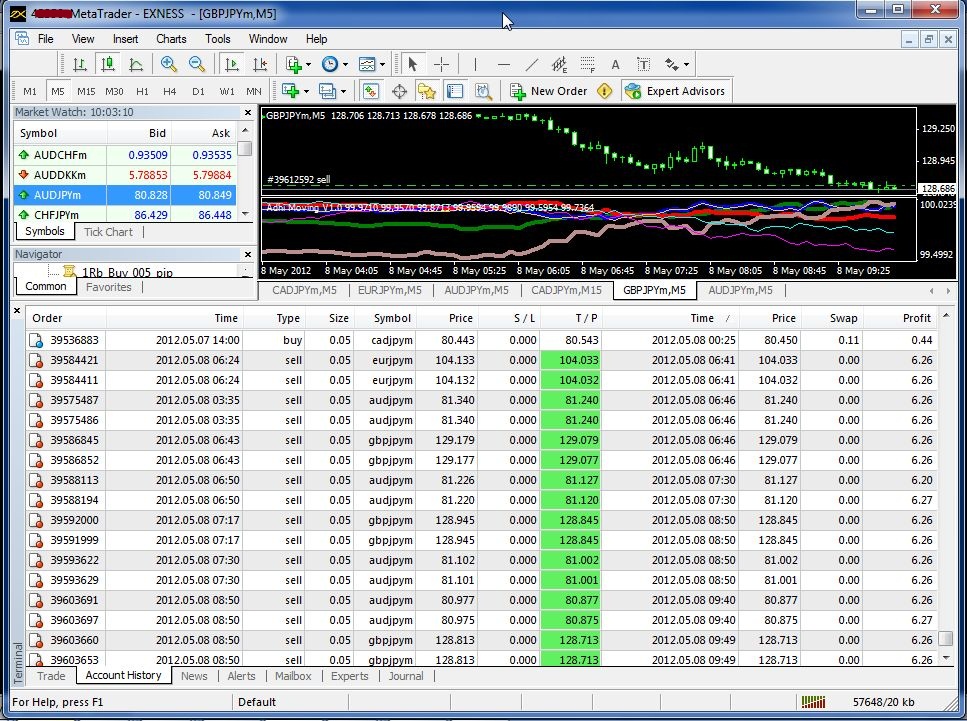The width and height of the screenshot is (967, 721).
Task: Toggle chart shift icon
Action: coord(260,64)
